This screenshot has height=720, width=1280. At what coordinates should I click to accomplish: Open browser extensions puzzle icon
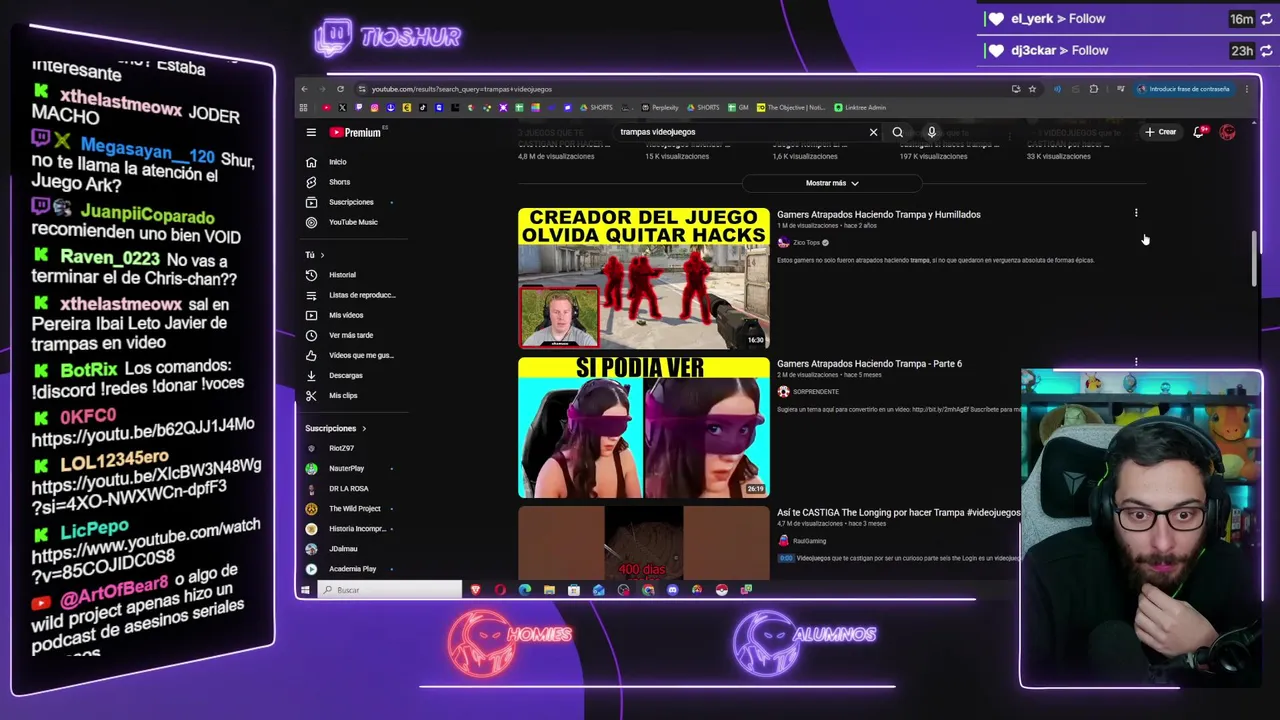[1093, 89]
